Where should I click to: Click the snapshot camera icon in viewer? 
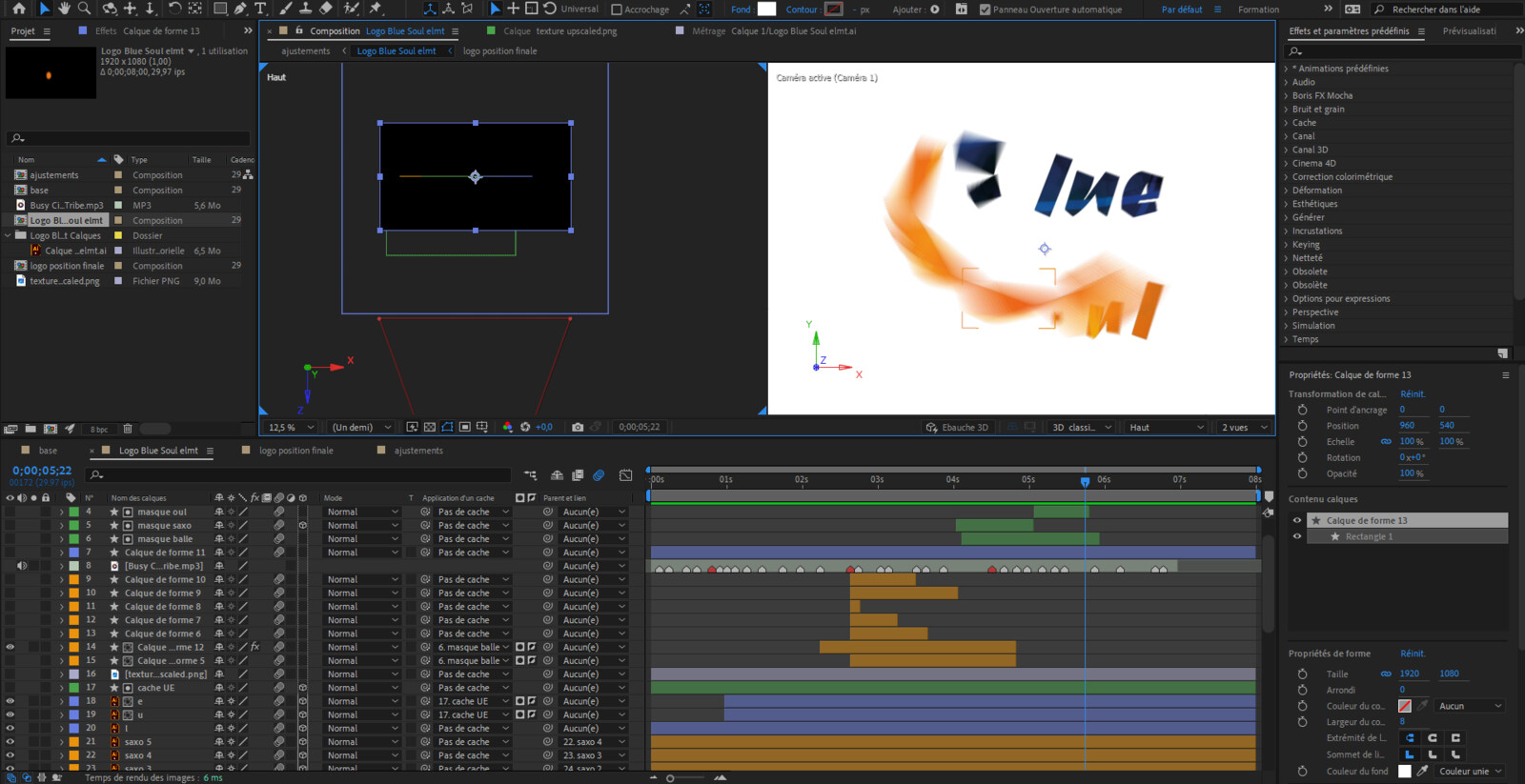coord(578,427)
